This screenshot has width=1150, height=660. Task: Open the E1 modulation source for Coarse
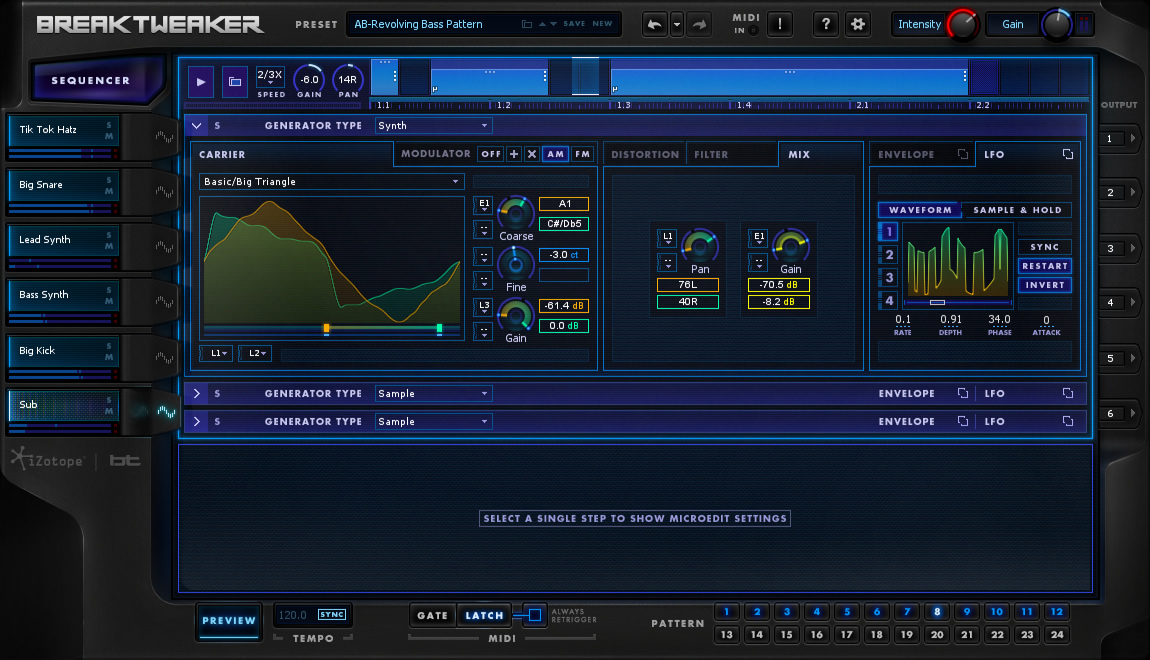[x=483, y=205]
